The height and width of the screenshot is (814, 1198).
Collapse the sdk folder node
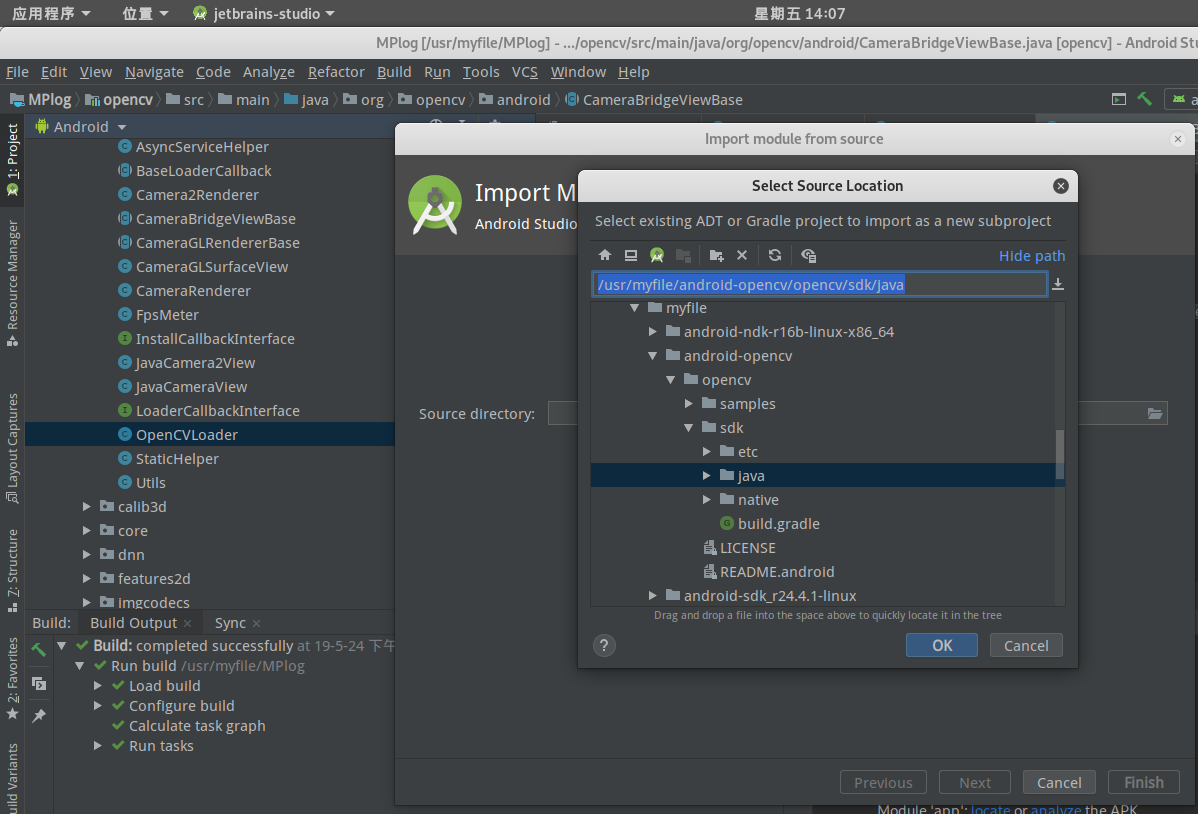[x=688, y=427]
